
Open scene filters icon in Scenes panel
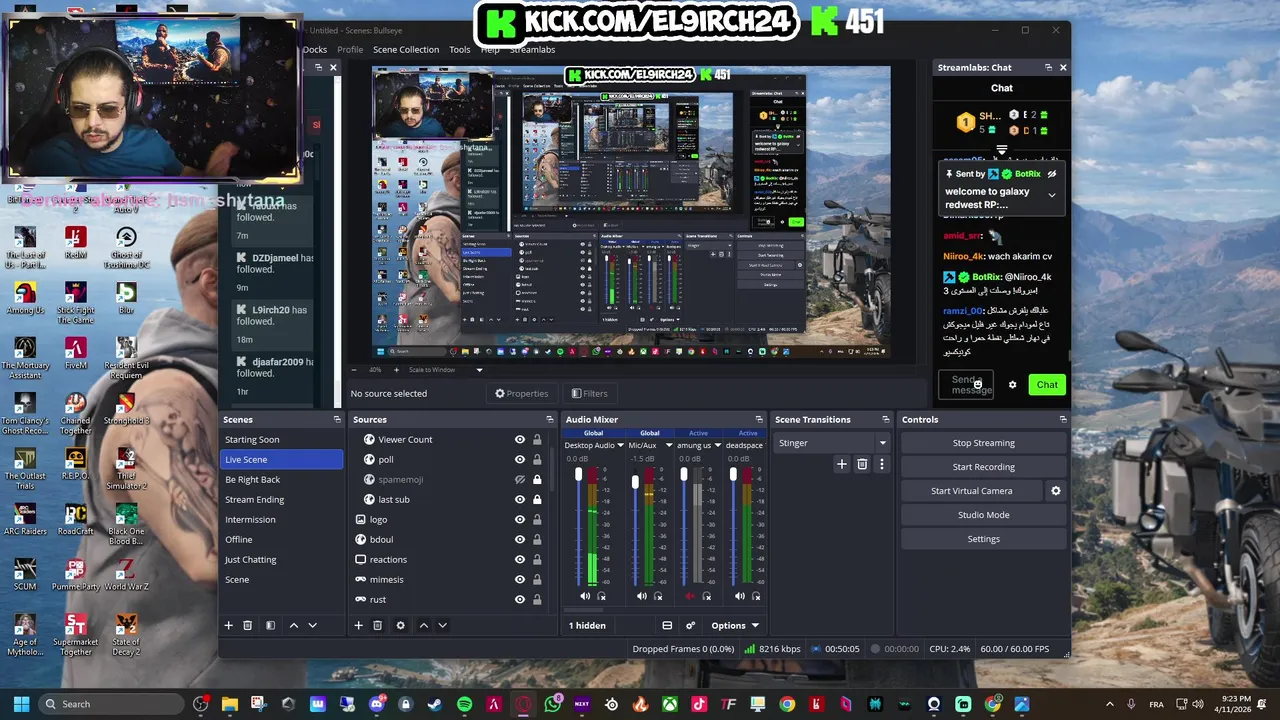270,625
